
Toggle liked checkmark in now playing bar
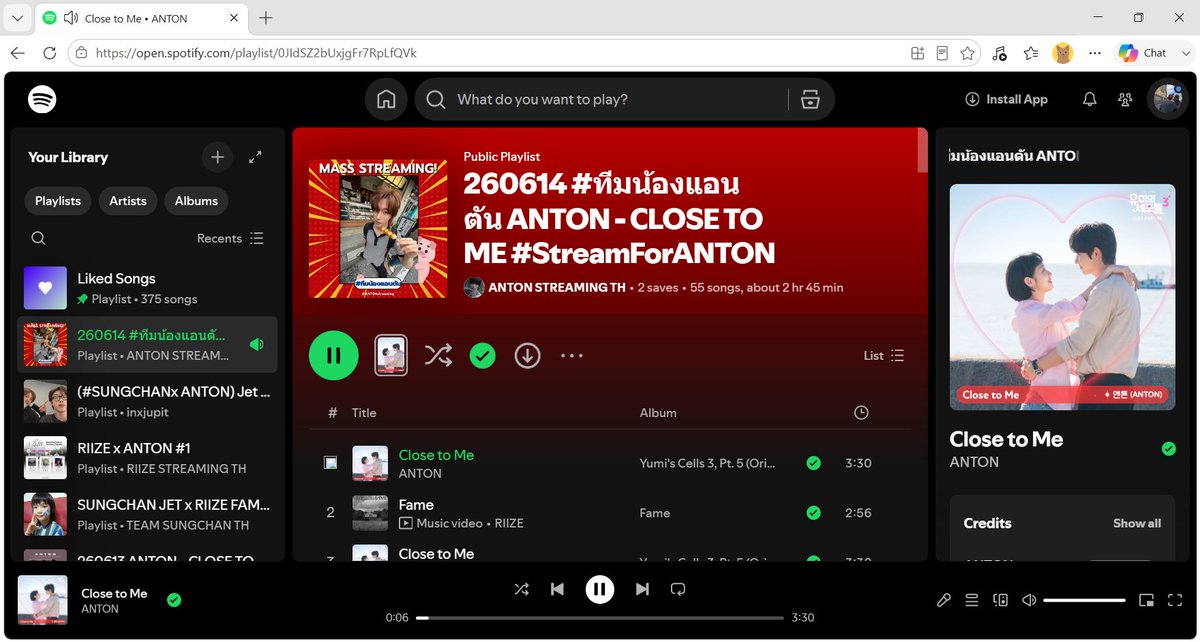[174, 600]
